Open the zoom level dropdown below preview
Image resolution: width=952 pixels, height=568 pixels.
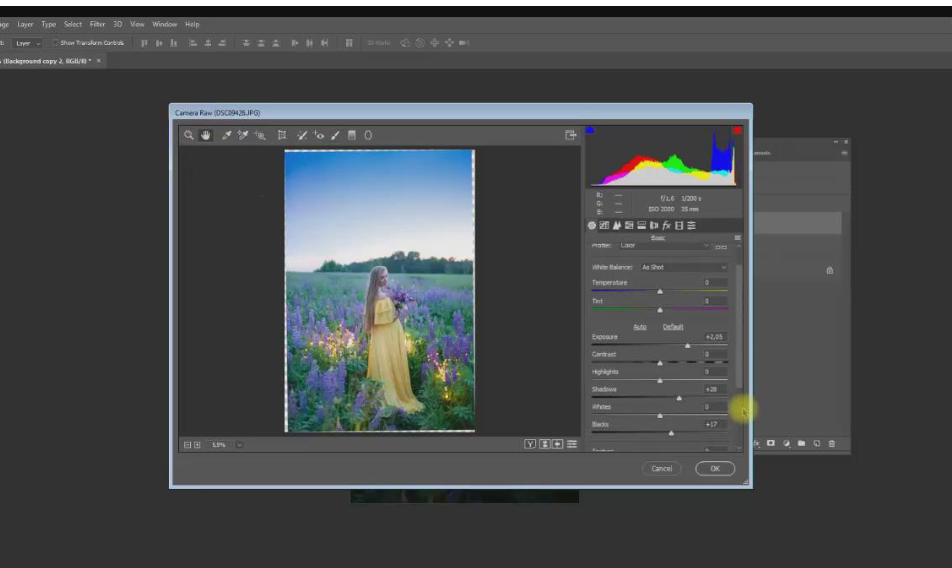coord(239,444)
